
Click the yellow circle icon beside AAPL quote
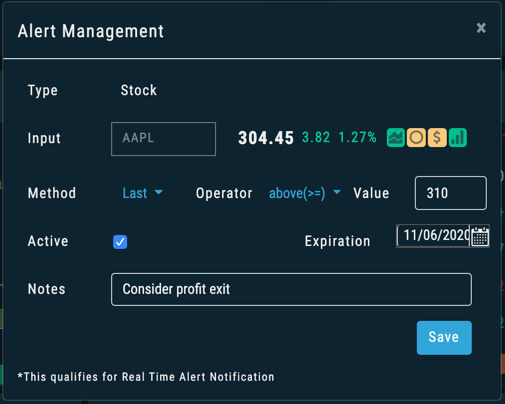(416, 138)
